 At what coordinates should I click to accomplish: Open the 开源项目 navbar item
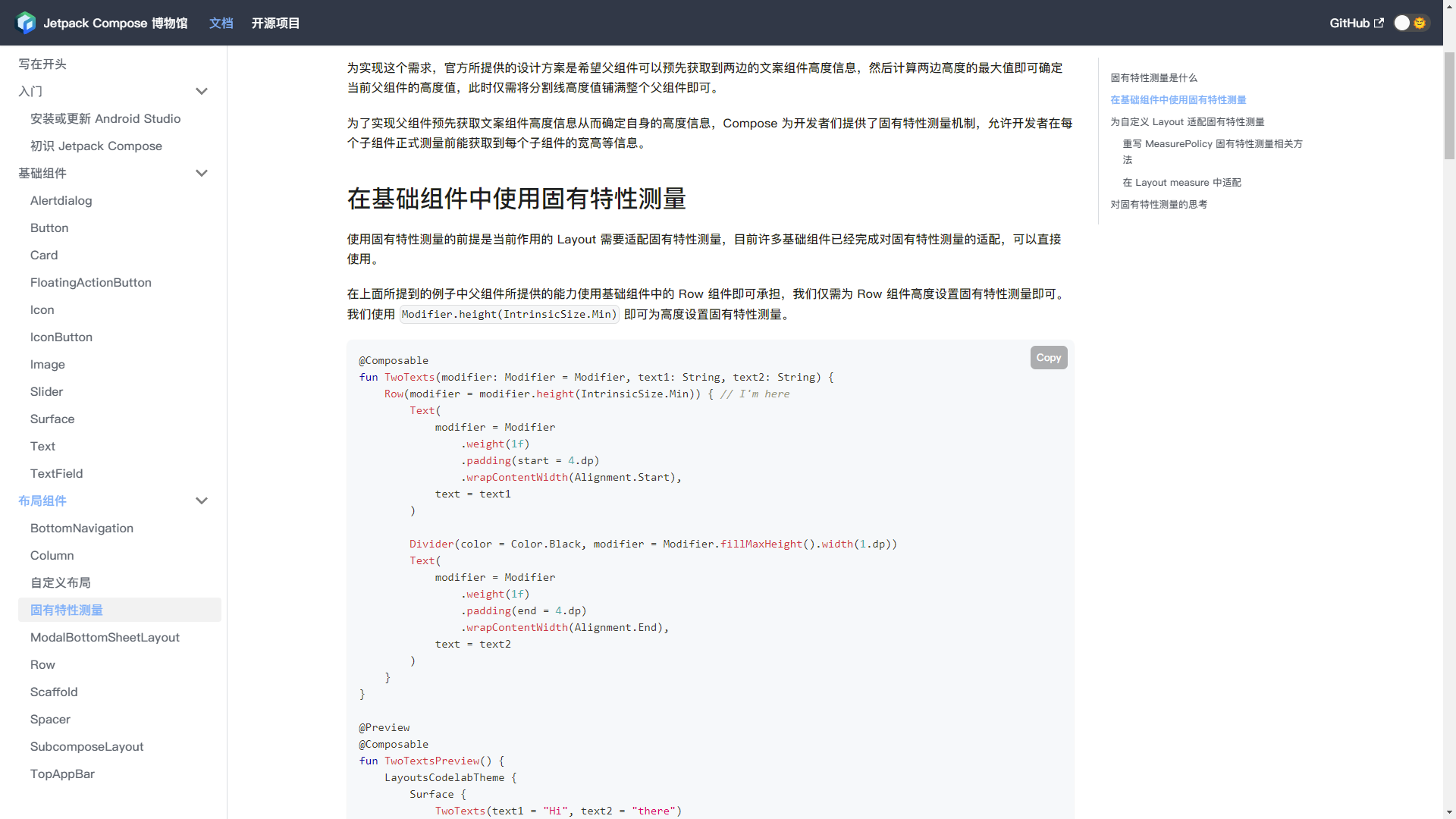click(275, 23)
